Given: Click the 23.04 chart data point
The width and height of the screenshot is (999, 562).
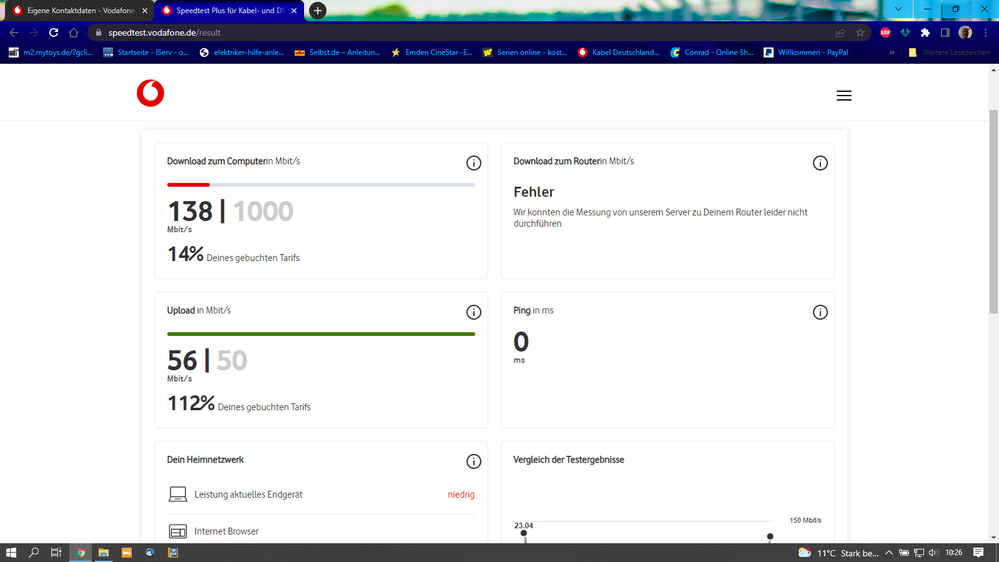Looking at the screenshot, I should (524, 533).
